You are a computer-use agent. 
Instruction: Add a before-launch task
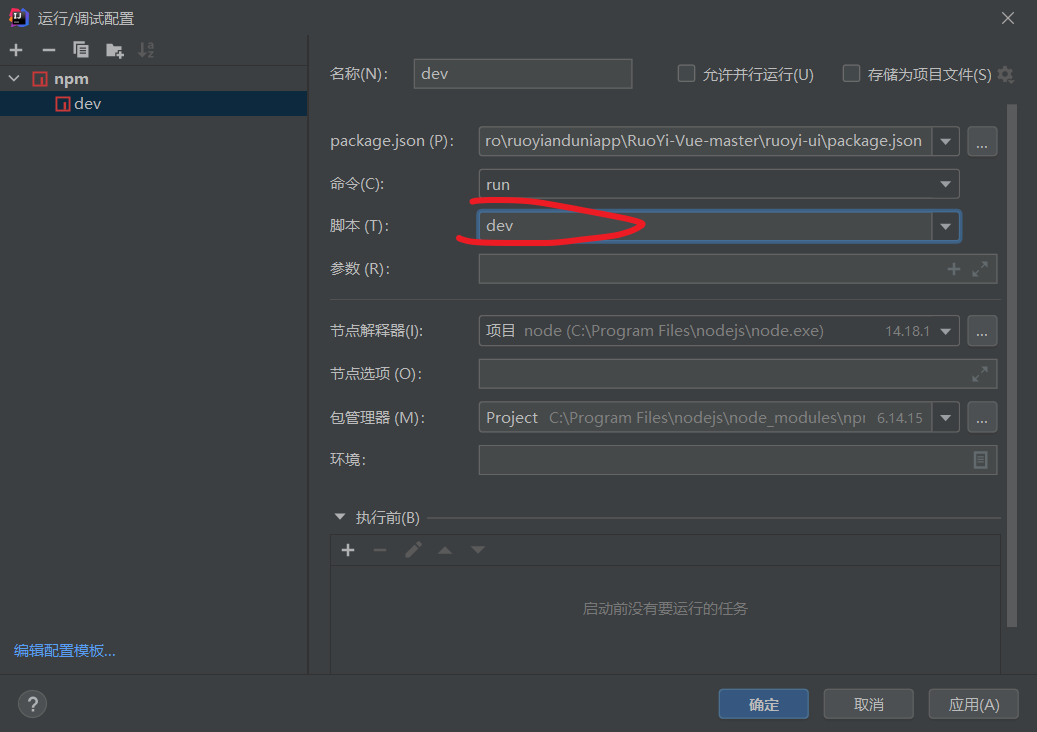(348, 550)
